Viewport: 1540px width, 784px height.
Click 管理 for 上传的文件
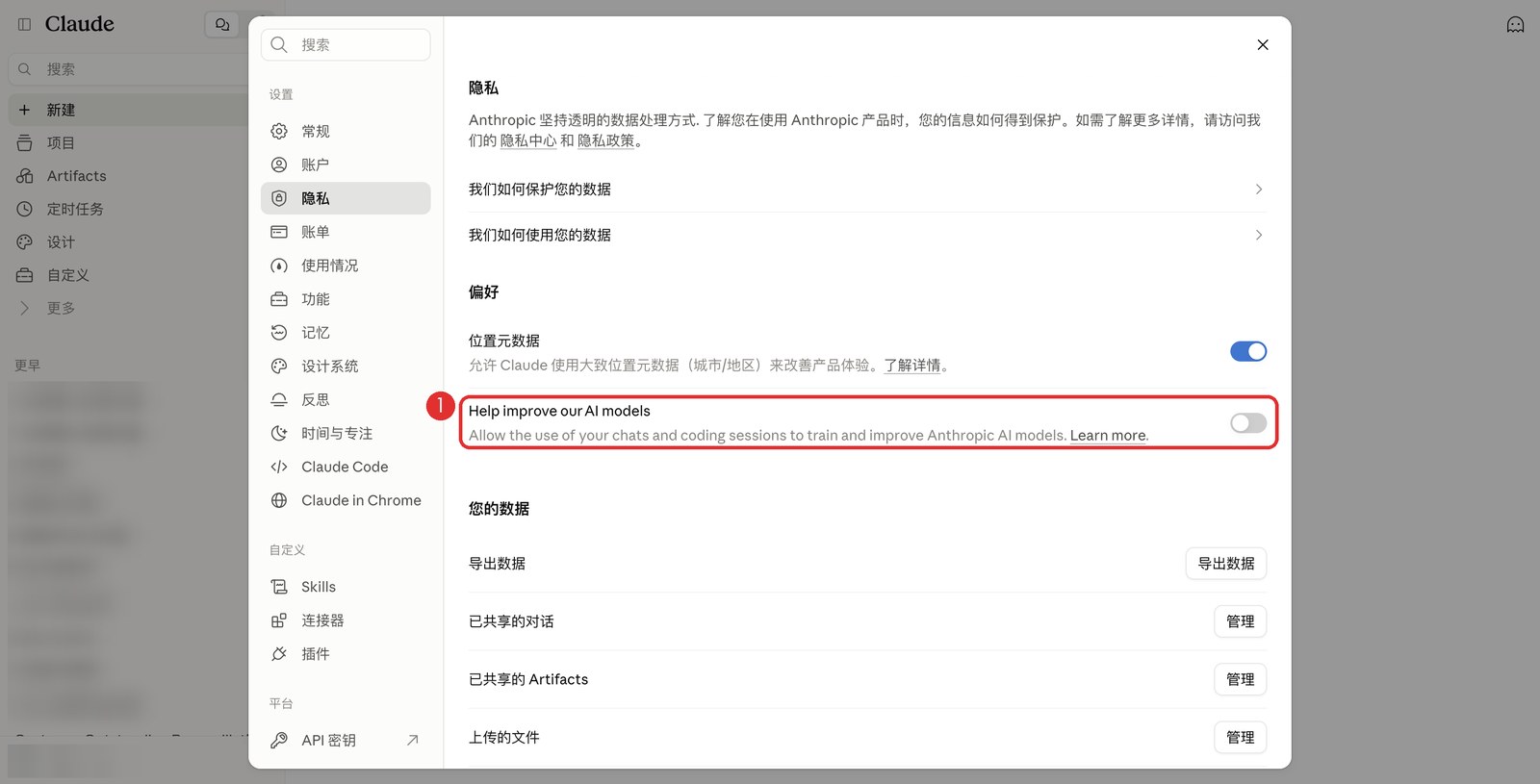[1241, 737]
